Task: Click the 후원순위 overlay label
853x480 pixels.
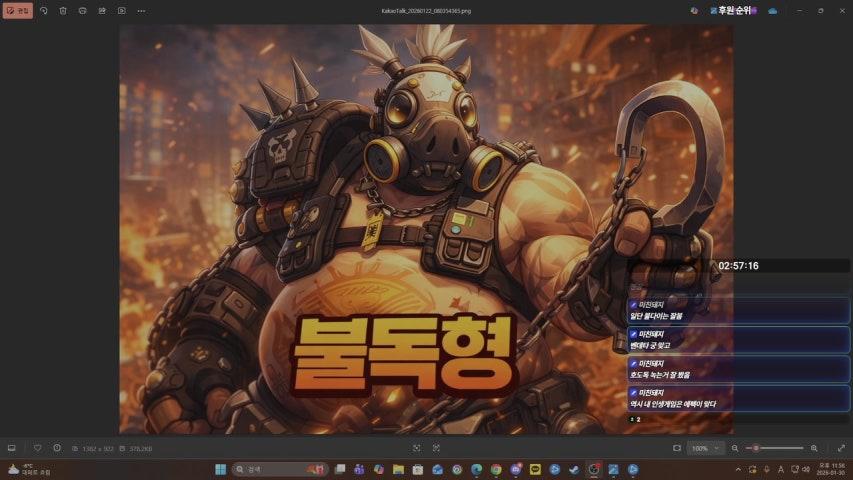Action: [734, 10]
